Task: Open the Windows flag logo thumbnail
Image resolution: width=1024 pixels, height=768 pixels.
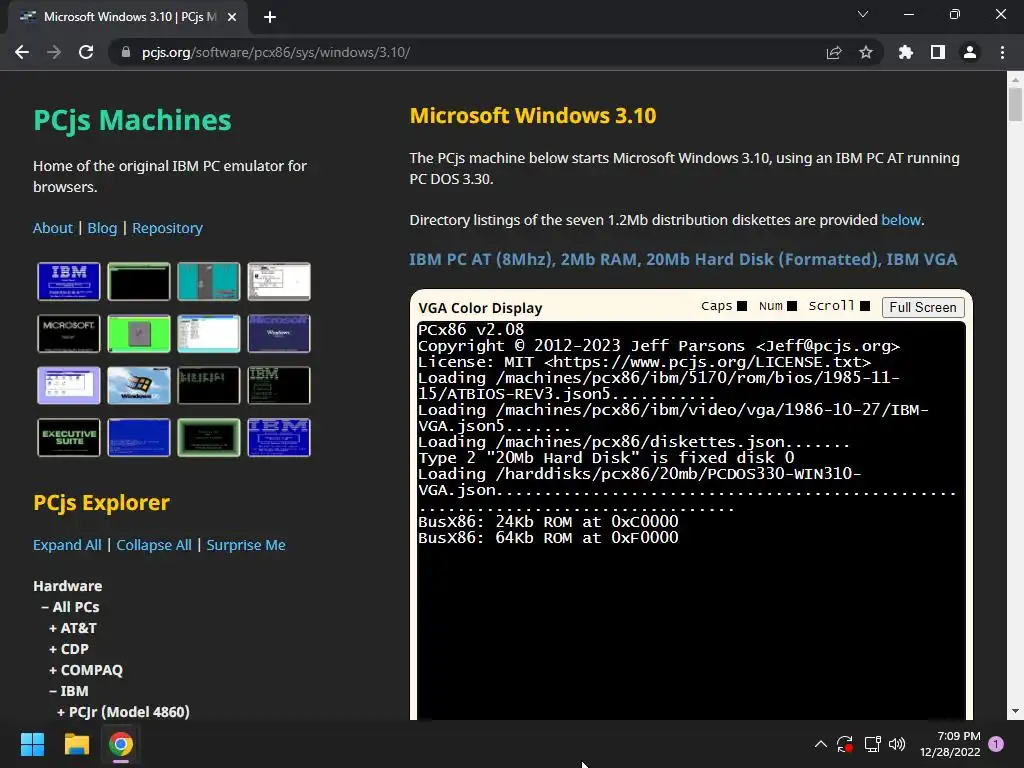Action: [138, 385]
